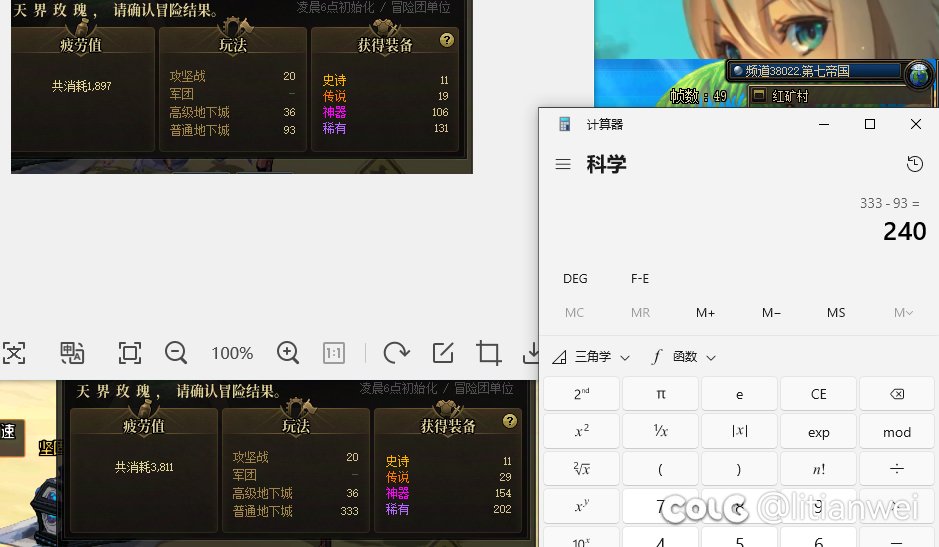Expand the 函数 functions dropdown
Screen dimensions: 939x547
point(684,357)
